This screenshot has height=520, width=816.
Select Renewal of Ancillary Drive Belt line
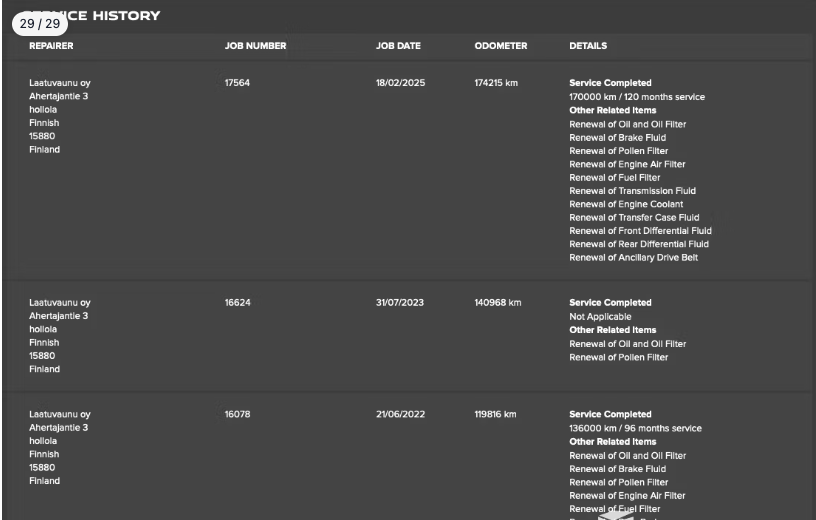click(x=633, y=258)
